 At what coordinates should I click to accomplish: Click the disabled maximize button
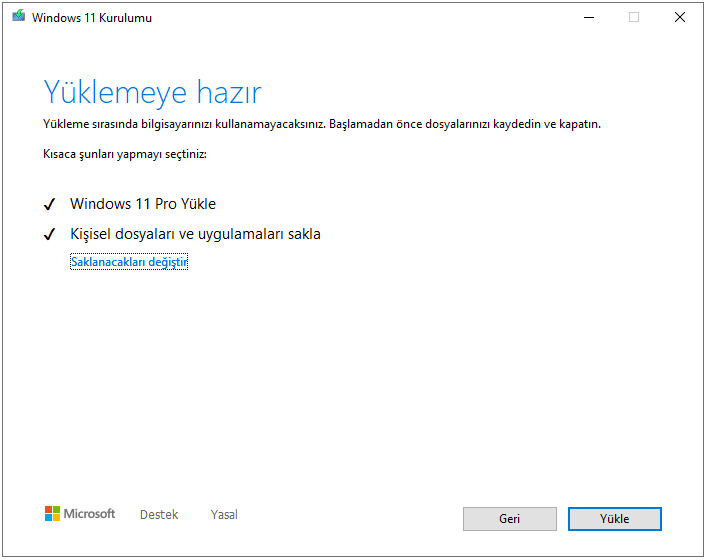(634, 18)
